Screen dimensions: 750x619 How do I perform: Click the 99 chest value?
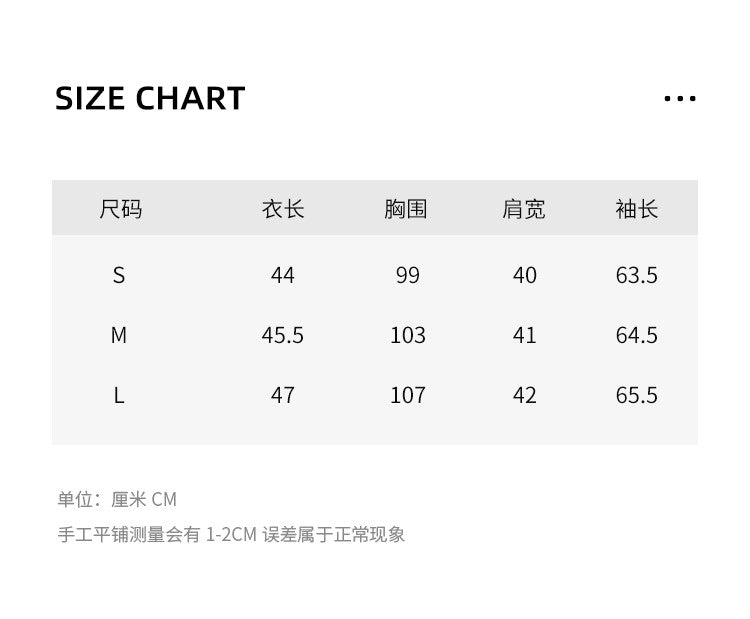point(407,275)
